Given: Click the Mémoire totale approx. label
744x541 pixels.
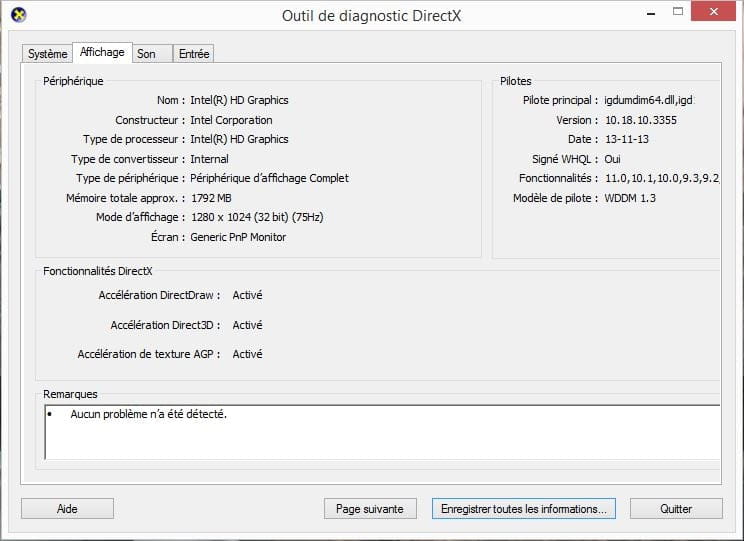Looking at the screenshot, I should click(x=125, y=198).
